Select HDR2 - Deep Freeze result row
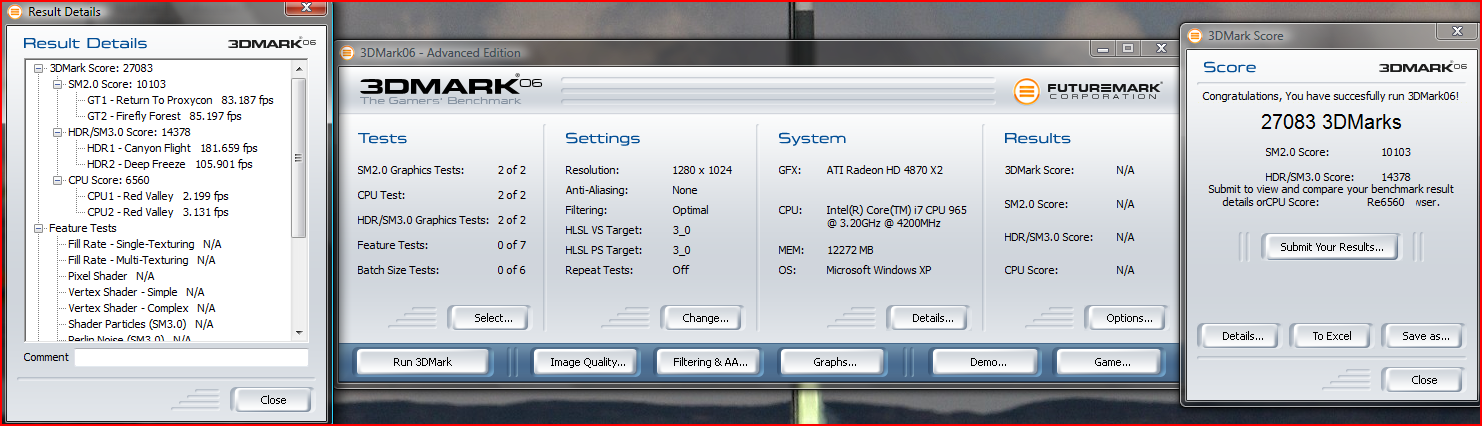This screenshot has width=1482, height=426. 170,164
